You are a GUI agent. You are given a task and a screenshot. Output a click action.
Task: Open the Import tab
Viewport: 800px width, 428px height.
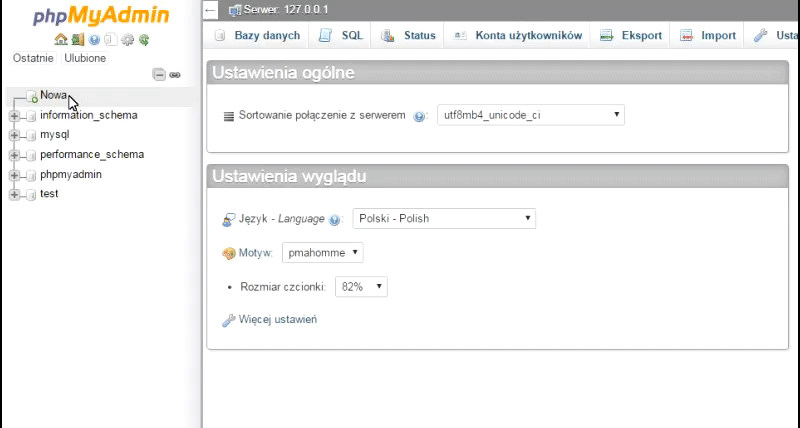pos(707,35)
